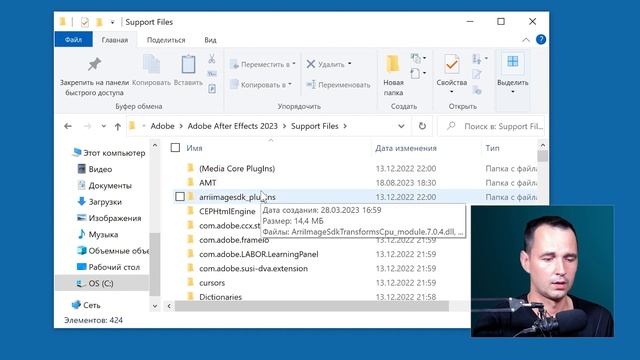Click the search box Поиск в: Support Files

coord(492,126)
